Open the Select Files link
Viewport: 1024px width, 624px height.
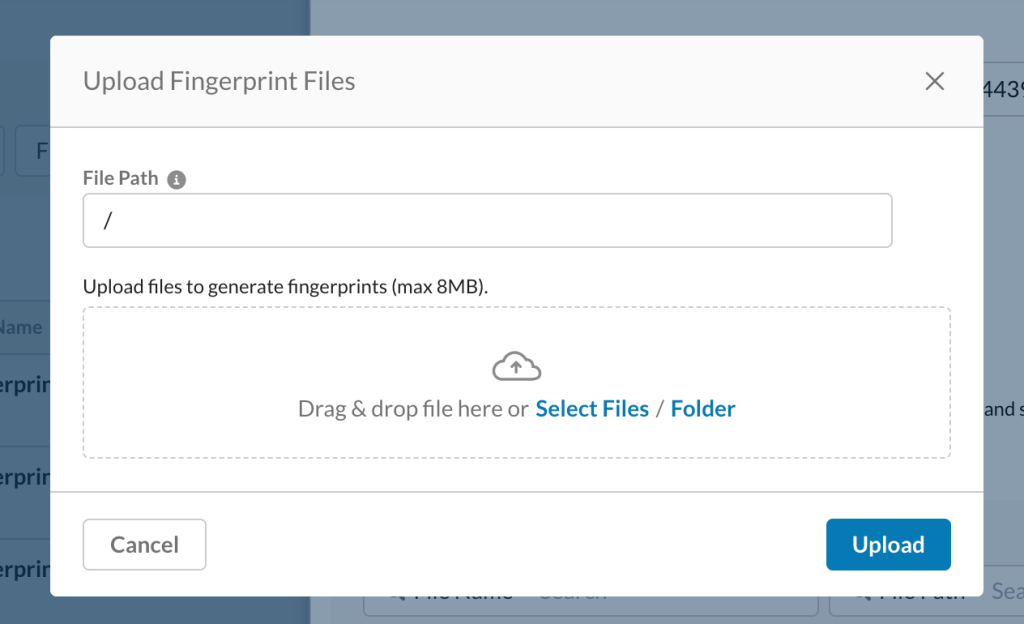592,409
